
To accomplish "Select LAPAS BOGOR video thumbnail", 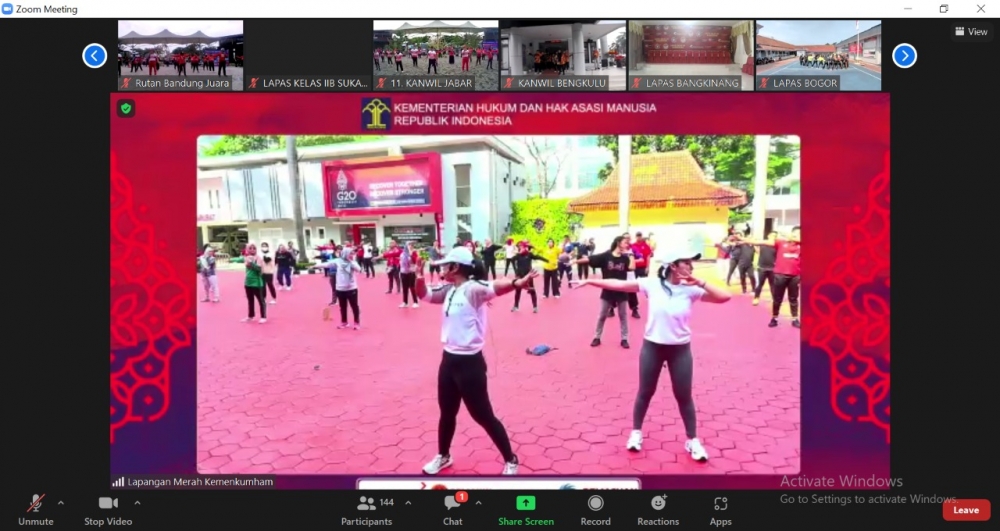I will (x=818, y=55).
